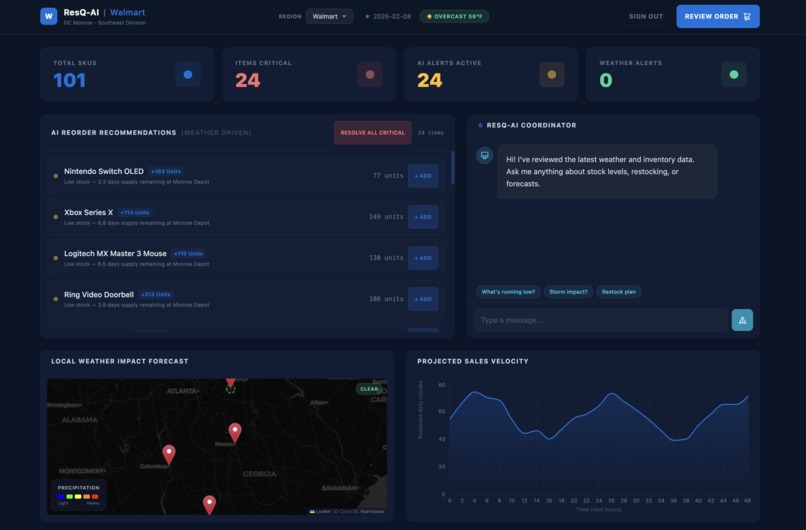Click the cart icon in Review Order
The width and height of the screenshot is (806, 530).
[747, 16]
